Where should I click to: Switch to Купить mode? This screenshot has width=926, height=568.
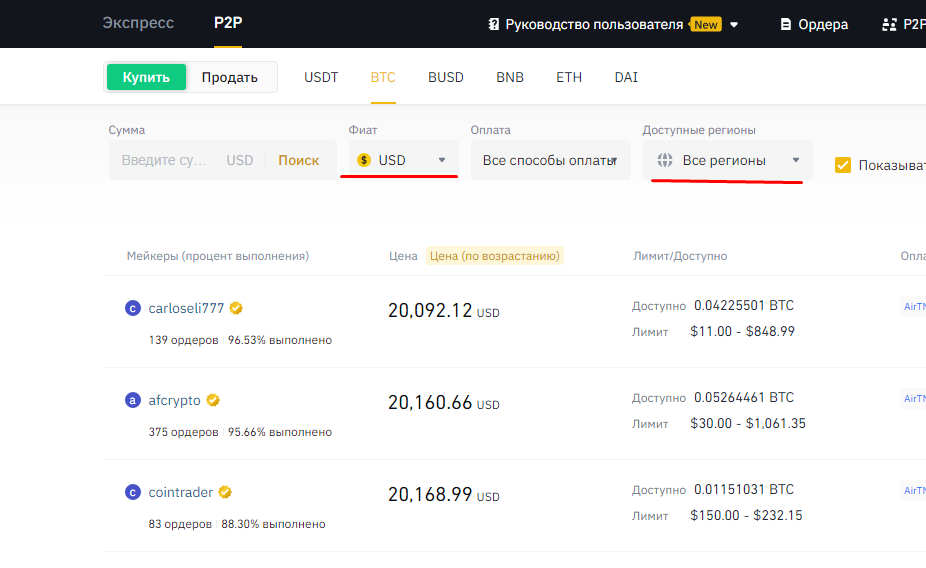point(147,77)
